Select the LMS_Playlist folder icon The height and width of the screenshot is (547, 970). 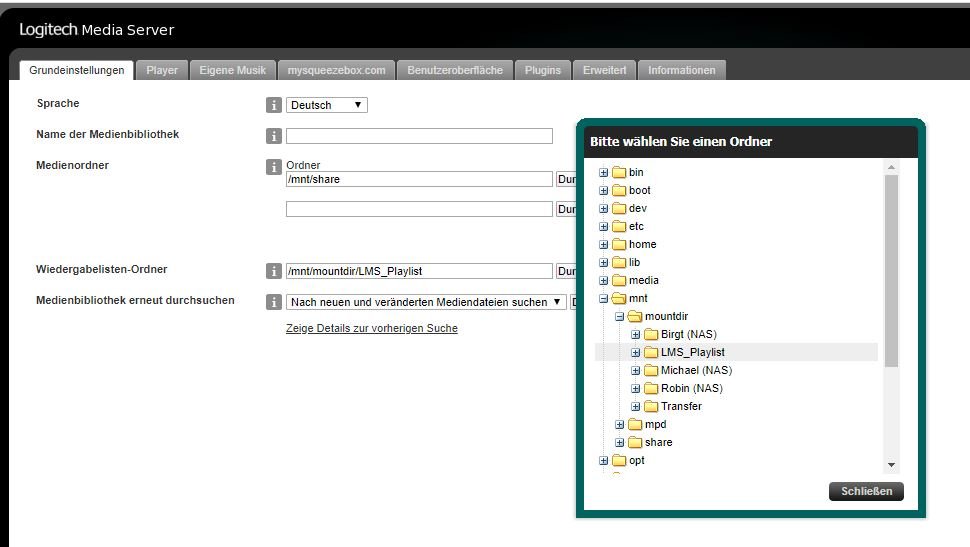click(650, 352)
